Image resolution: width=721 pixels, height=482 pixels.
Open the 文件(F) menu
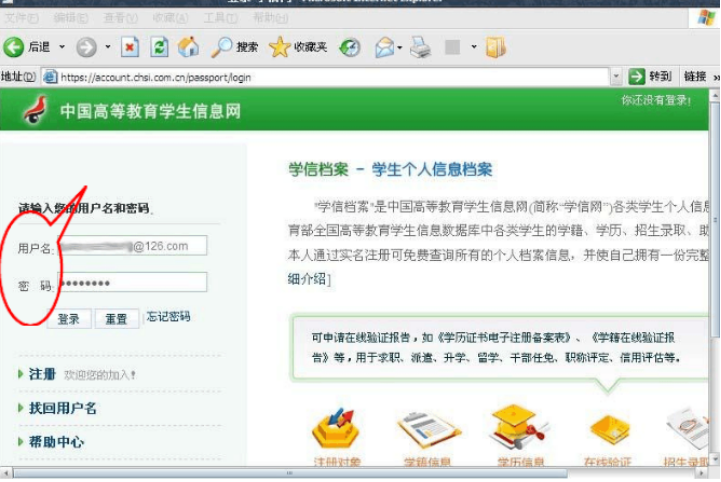pos(22,18)
